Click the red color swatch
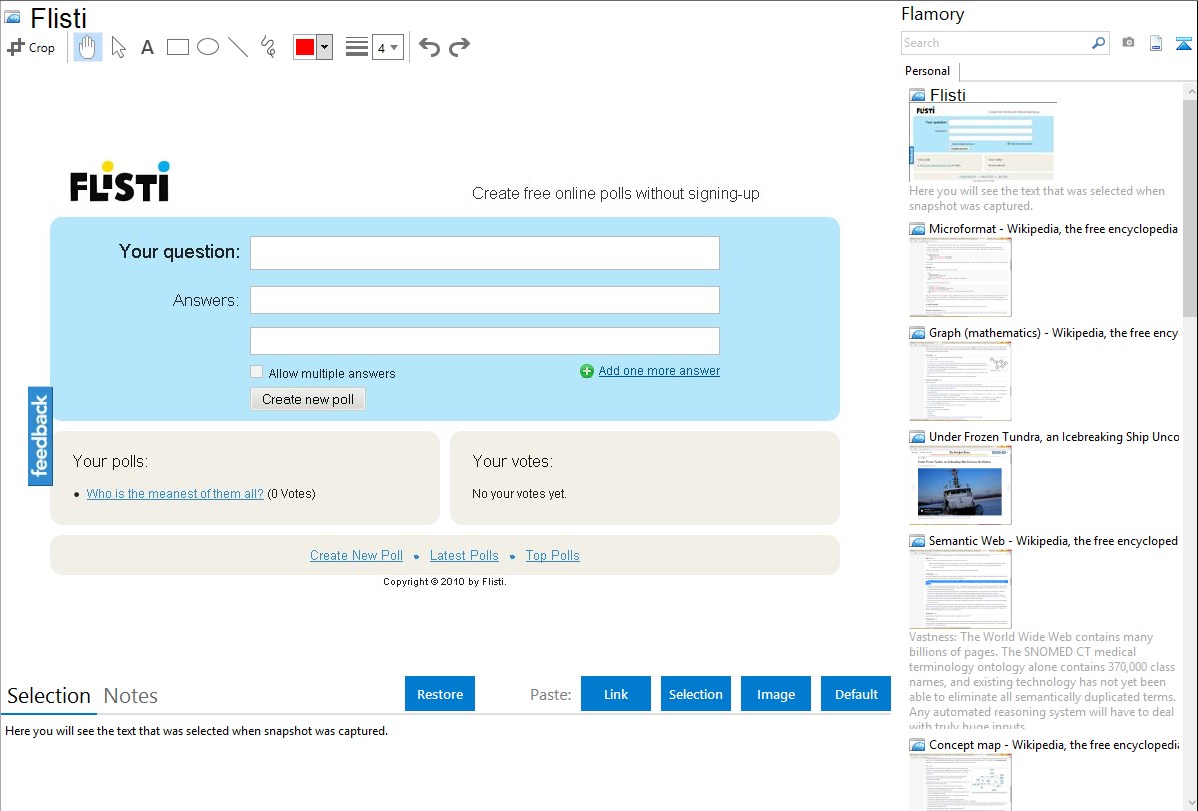This screenshot has height=811, width=1198. pos(305,47)
